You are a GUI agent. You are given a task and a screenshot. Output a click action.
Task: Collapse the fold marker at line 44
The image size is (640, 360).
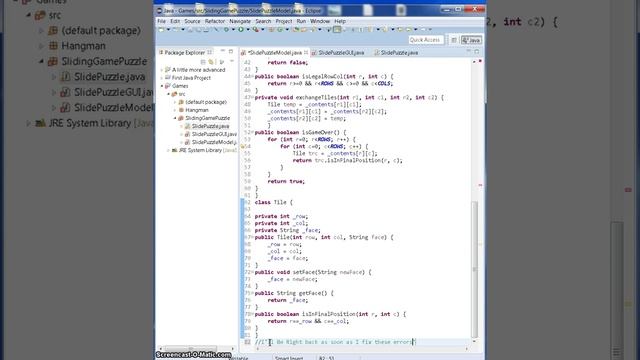(x=252, y=76)
